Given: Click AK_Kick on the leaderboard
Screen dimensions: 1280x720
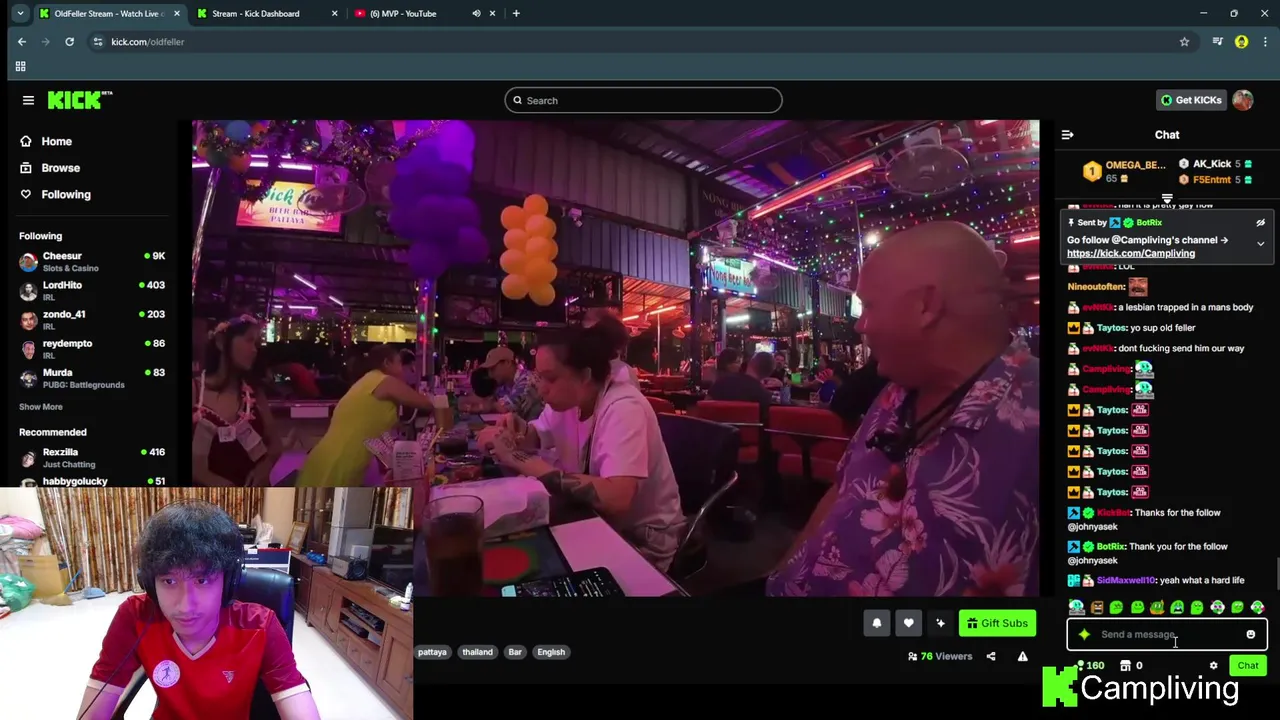Looking at the screenshot, I should (1211, 164).
